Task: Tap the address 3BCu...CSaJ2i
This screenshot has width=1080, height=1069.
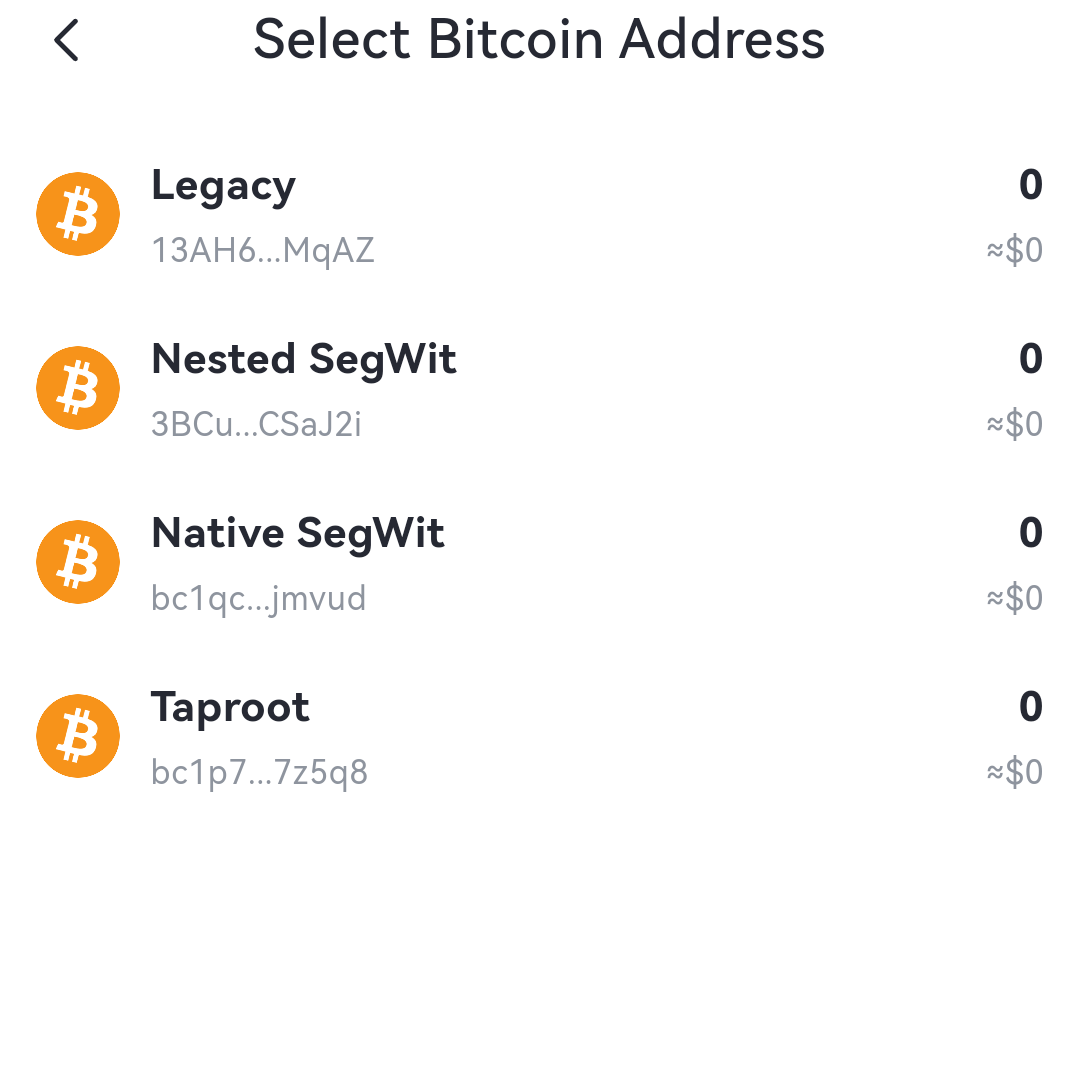Action: point(256,424)
